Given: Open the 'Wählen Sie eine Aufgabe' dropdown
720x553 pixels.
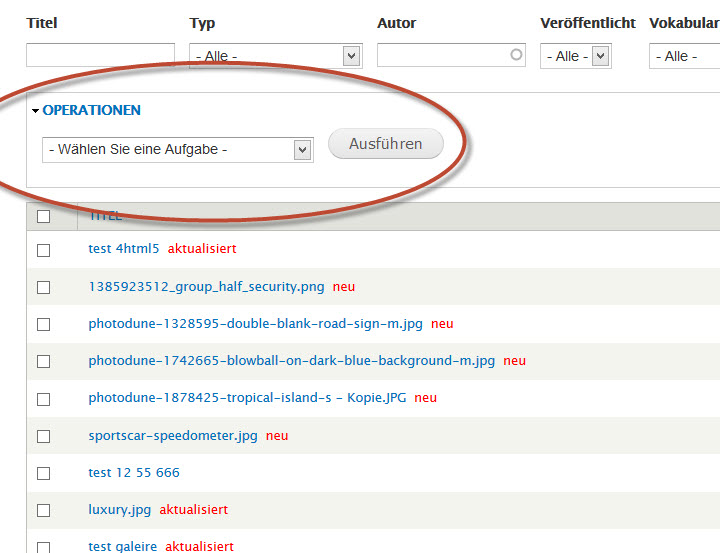Looking at the screenshot, I should [178, 150].
